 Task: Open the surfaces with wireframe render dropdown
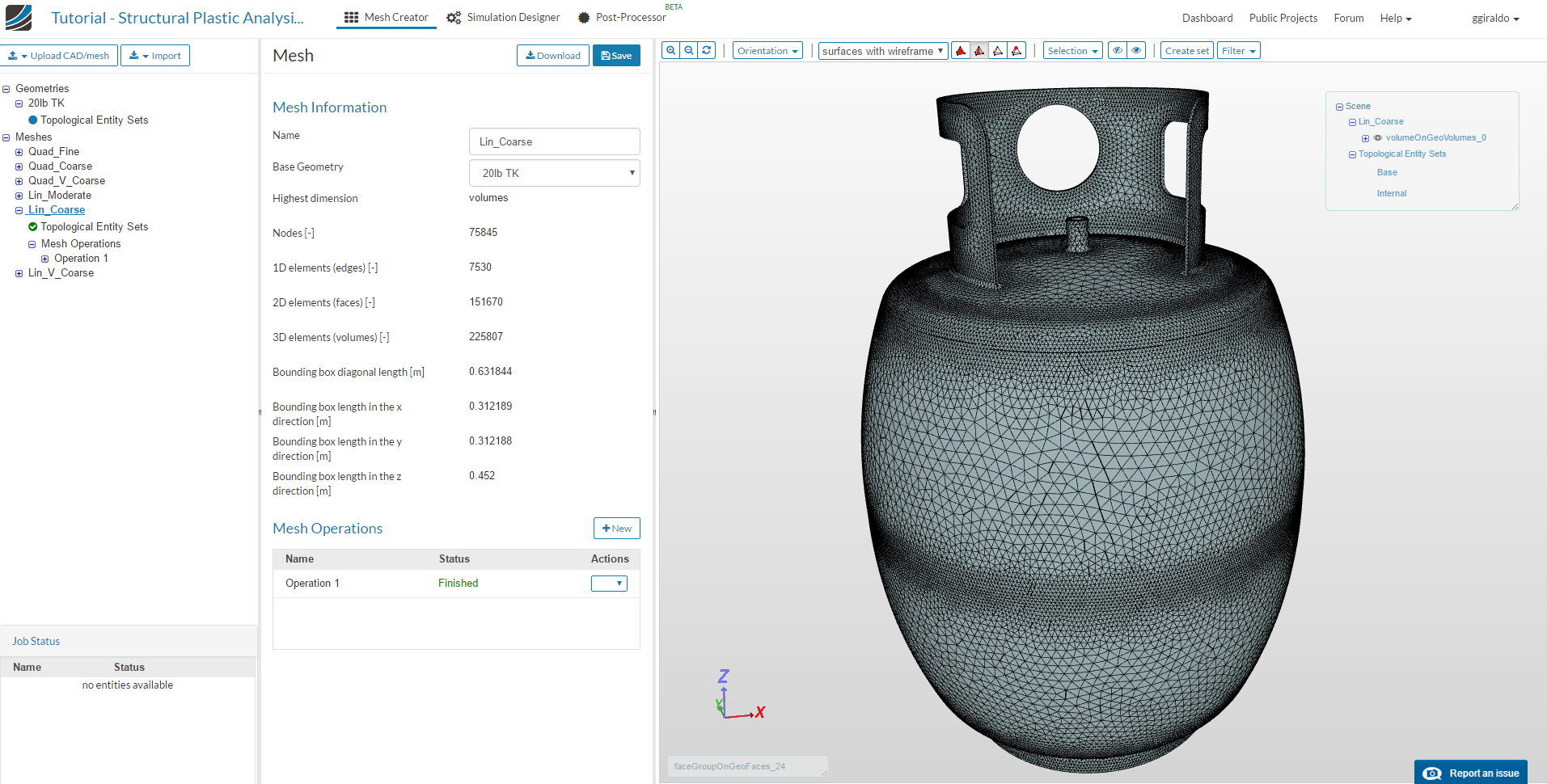(x=882, y=51)
